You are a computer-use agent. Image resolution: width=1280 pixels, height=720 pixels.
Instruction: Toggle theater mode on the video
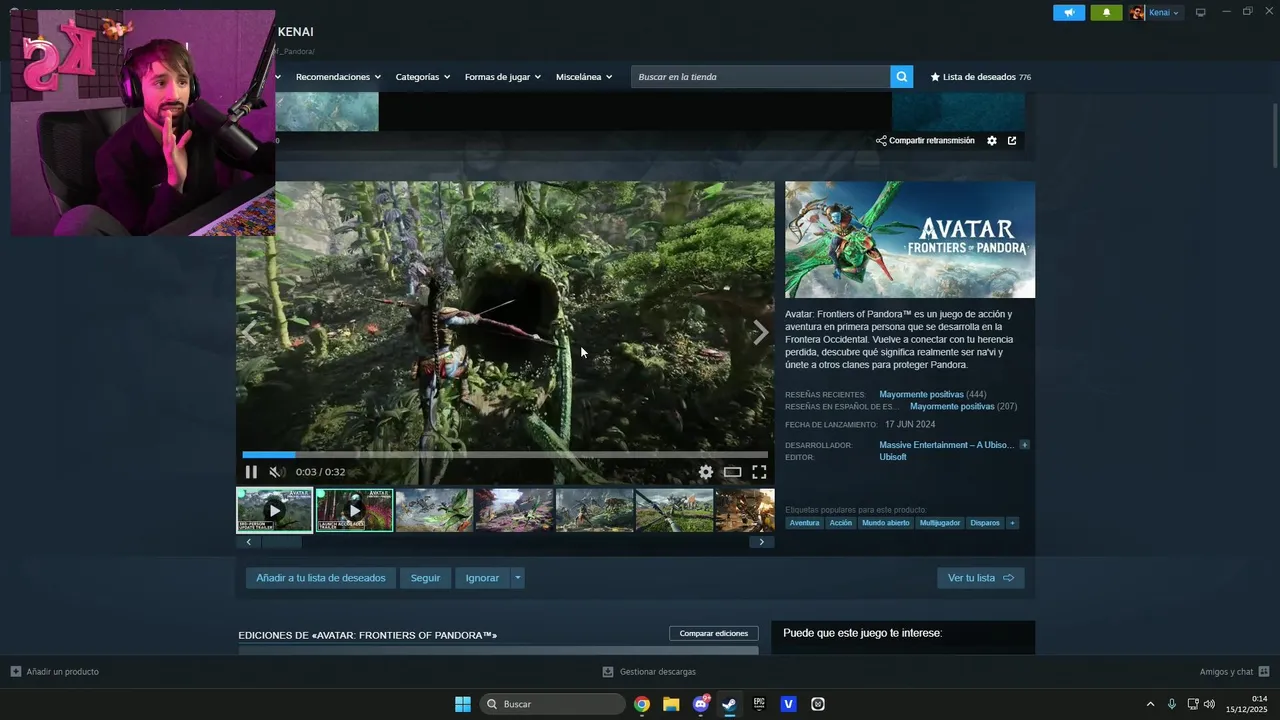733,472
